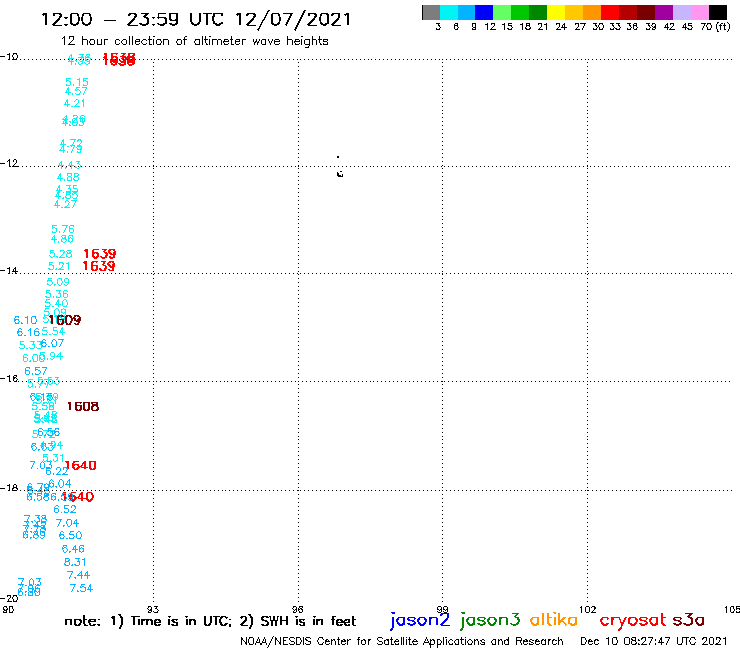Click the wave height value 5.76

pyautogui.click(x=63, y=229)
